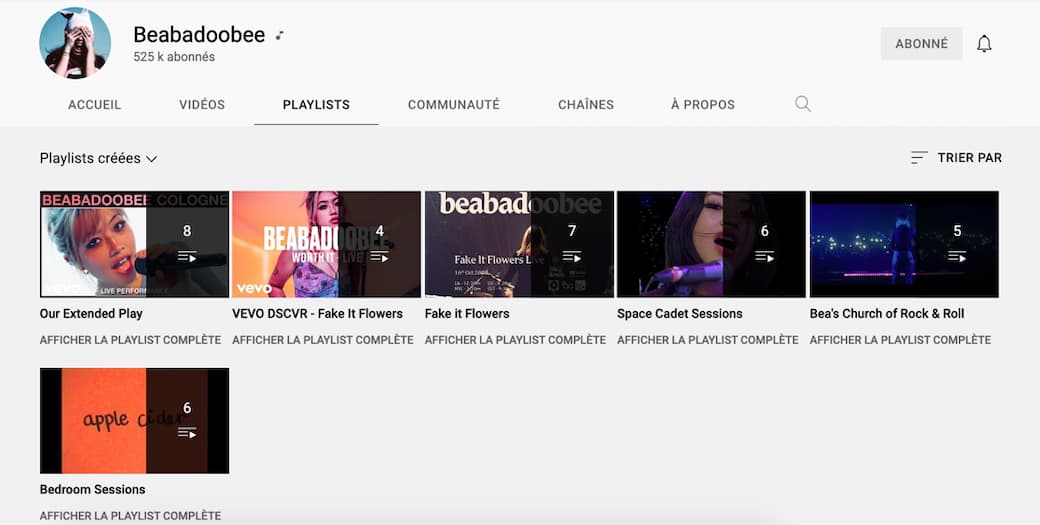1040x525 pixels.
Task: Click the Fake It Flowers Live thumbnail
Action: pos(519,244)
